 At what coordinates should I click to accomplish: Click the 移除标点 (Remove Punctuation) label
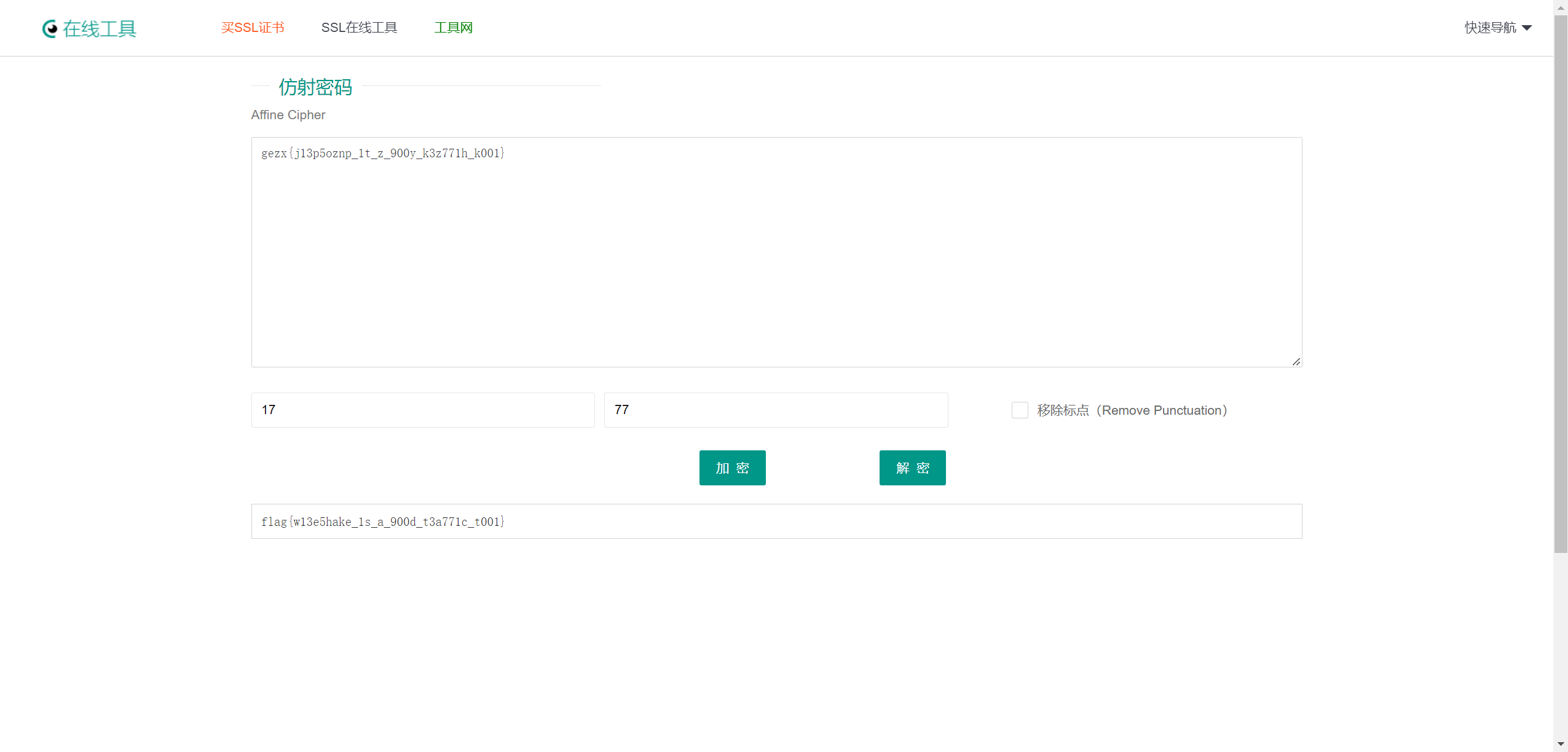tap(1132, 410)
